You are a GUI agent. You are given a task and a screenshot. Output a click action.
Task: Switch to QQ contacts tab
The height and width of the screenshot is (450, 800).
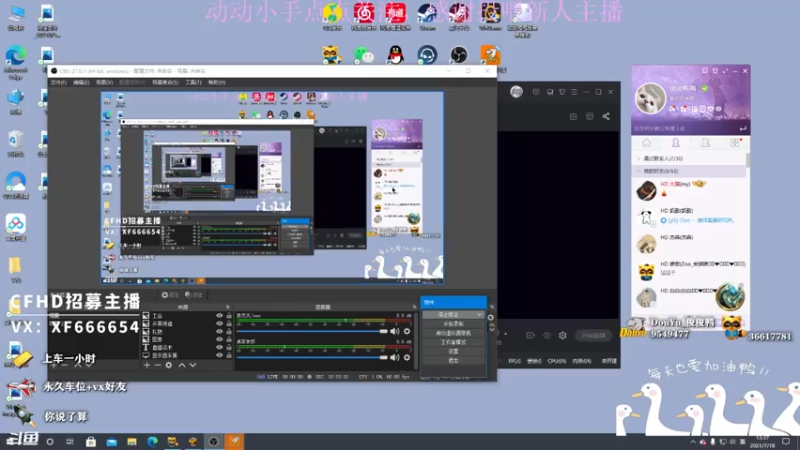[676, 143]
